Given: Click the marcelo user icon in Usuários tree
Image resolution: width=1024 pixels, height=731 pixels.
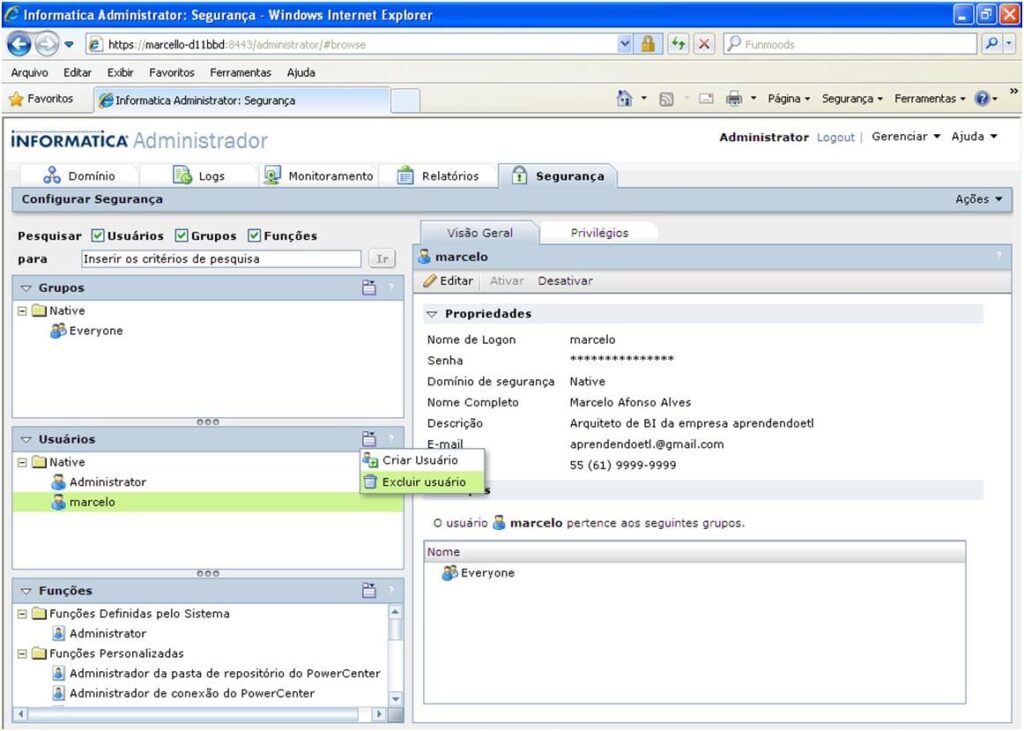Looking at the screenshot, I should 59,502.
